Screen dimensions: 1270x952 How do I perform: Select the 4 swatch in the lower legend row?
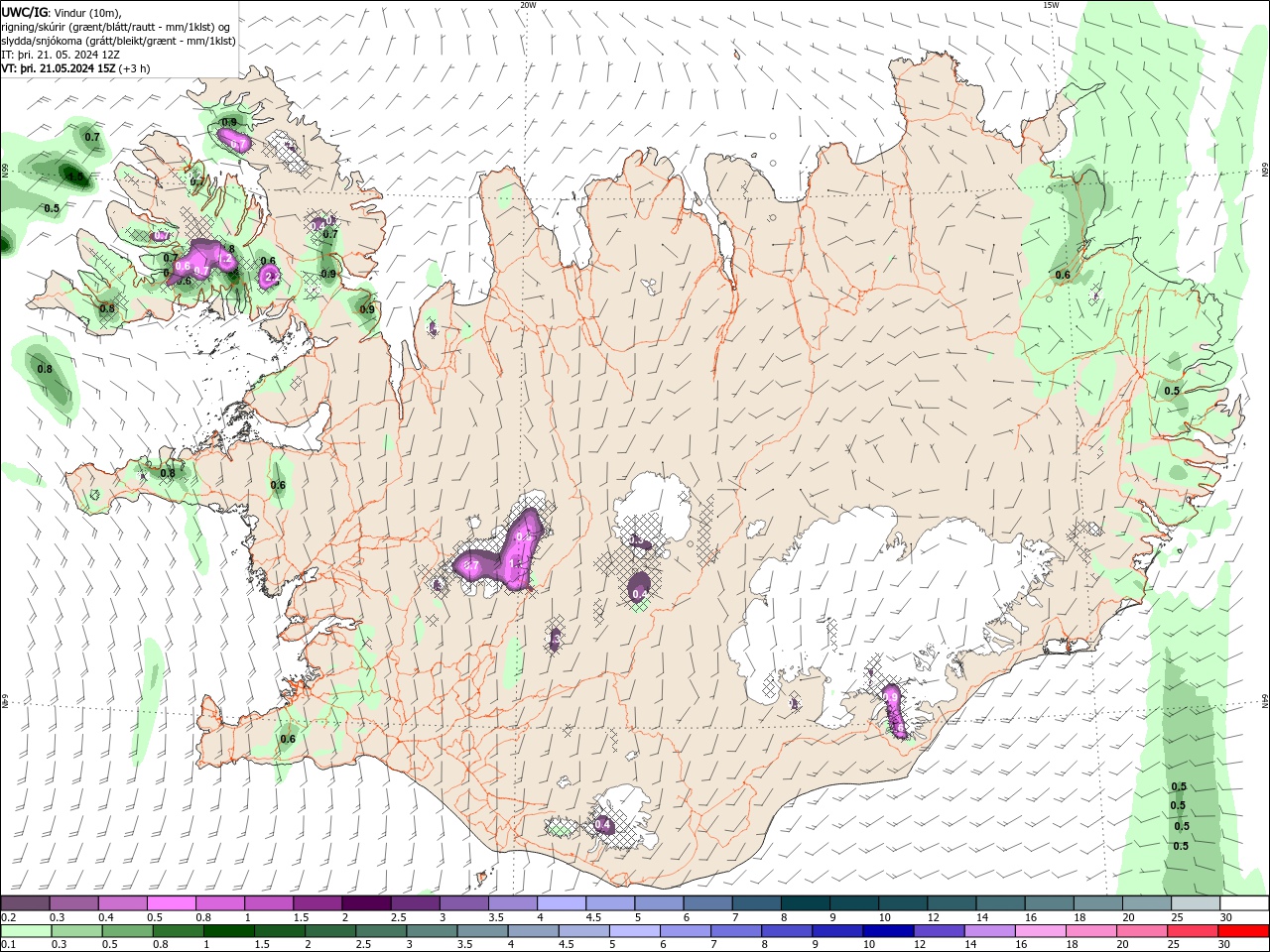[x=534, y=931]
